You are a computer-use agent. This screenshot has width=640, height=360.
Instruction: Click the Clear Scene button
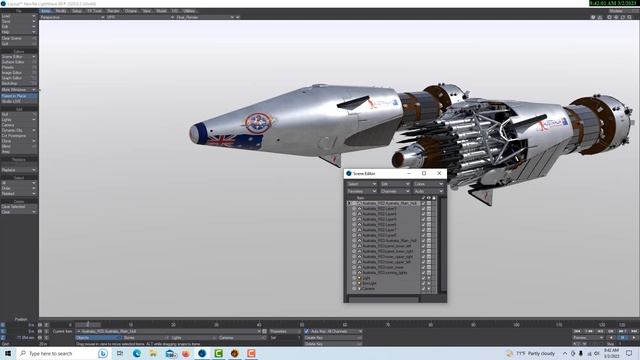tap(19, 38)
